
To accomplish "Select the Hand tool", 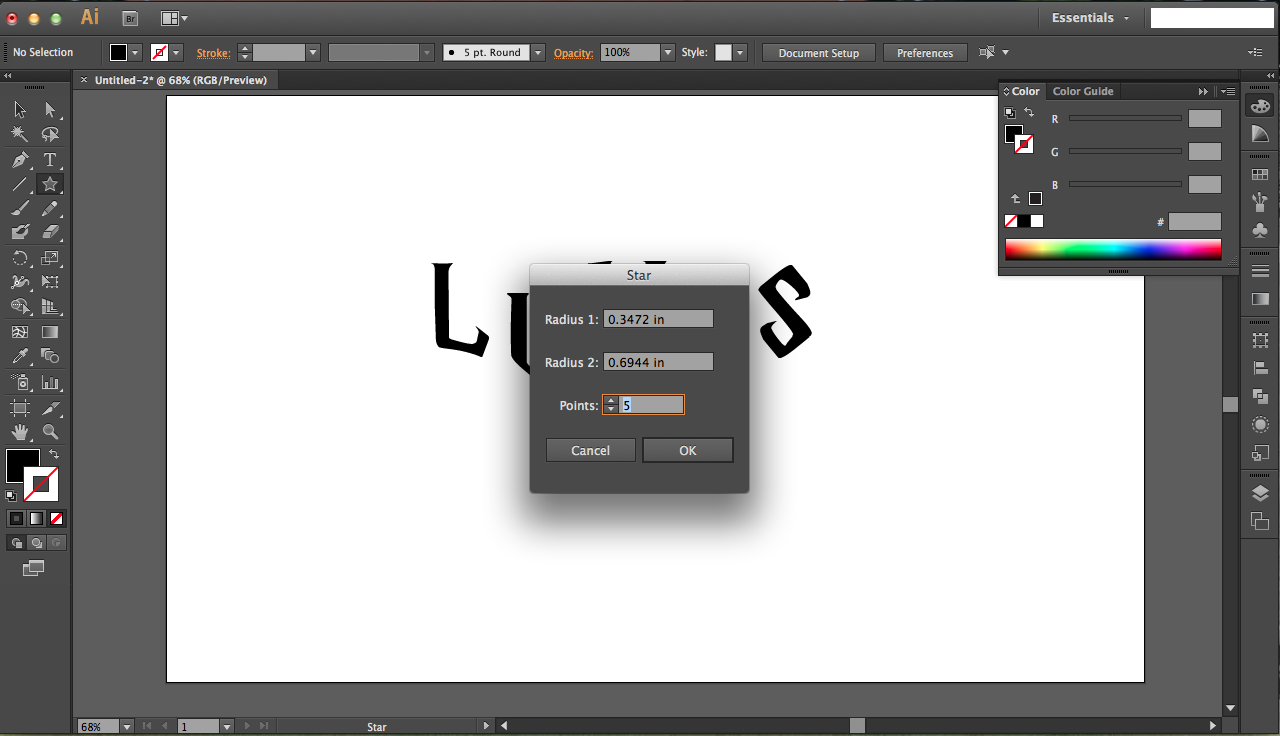I will 20,432.
